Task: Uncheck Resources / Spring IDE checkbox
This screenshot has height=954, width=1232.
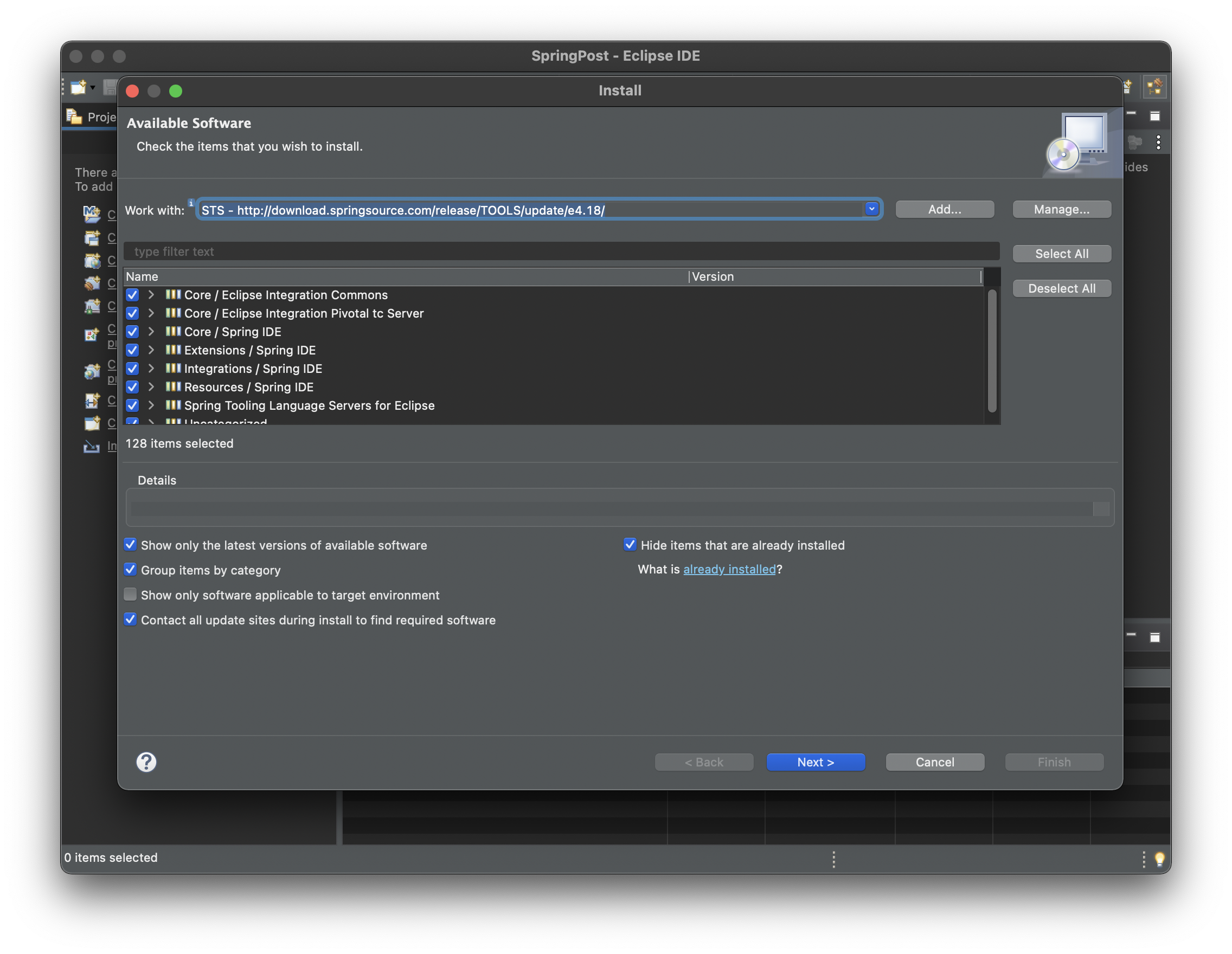Action: point(132,387)
